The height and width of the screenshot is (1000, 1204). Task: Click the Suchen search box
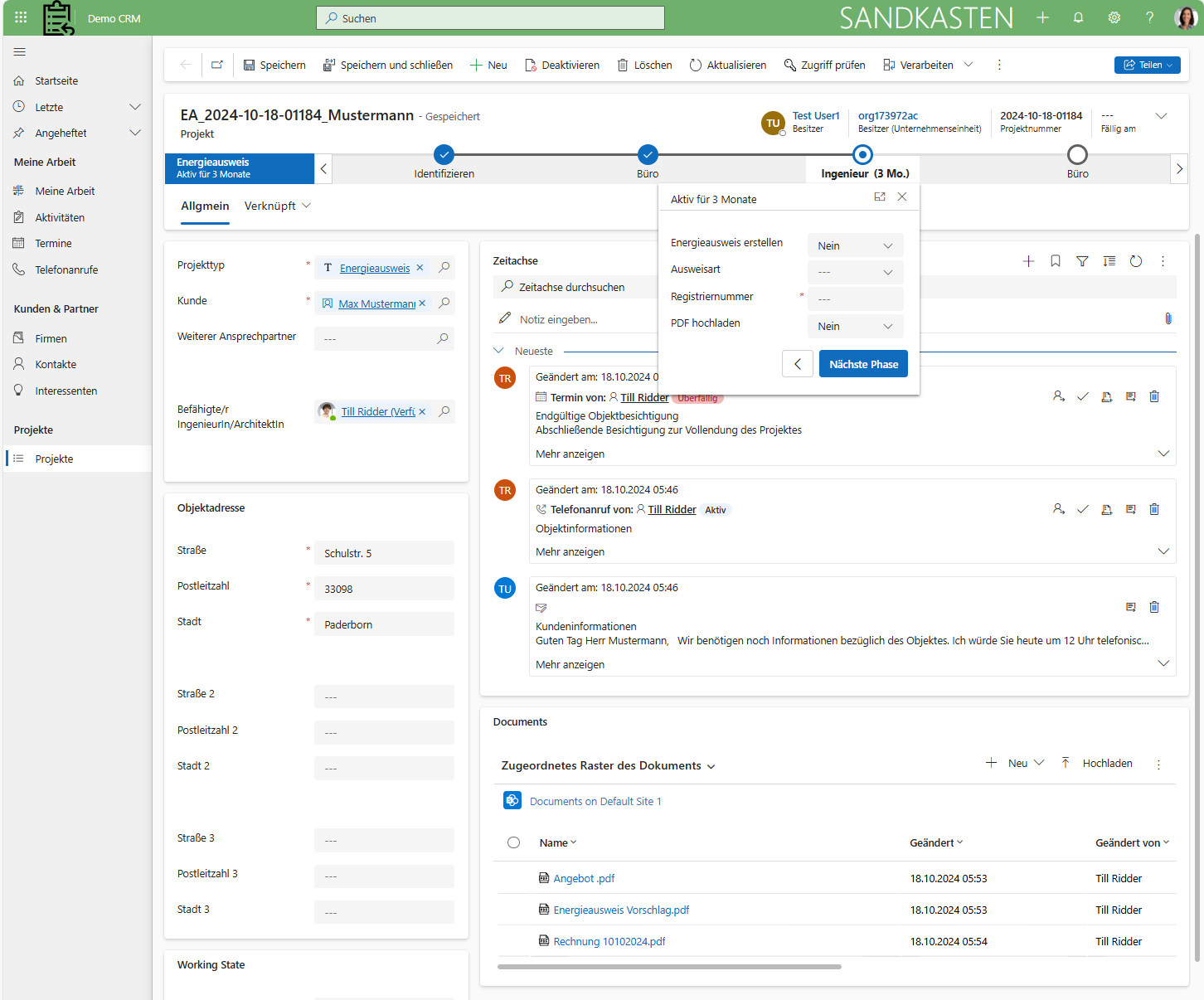coord(490,17)
